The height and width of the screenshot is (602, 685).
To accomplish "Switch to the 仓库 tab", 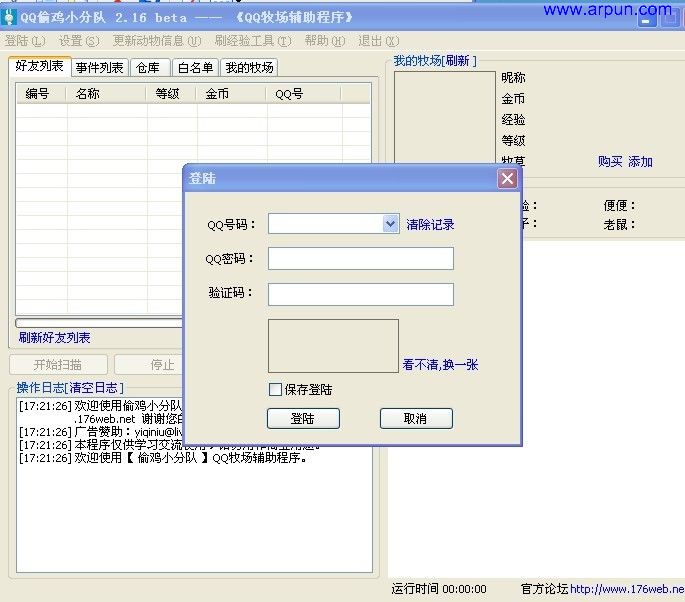I will (x=149, y=67).
